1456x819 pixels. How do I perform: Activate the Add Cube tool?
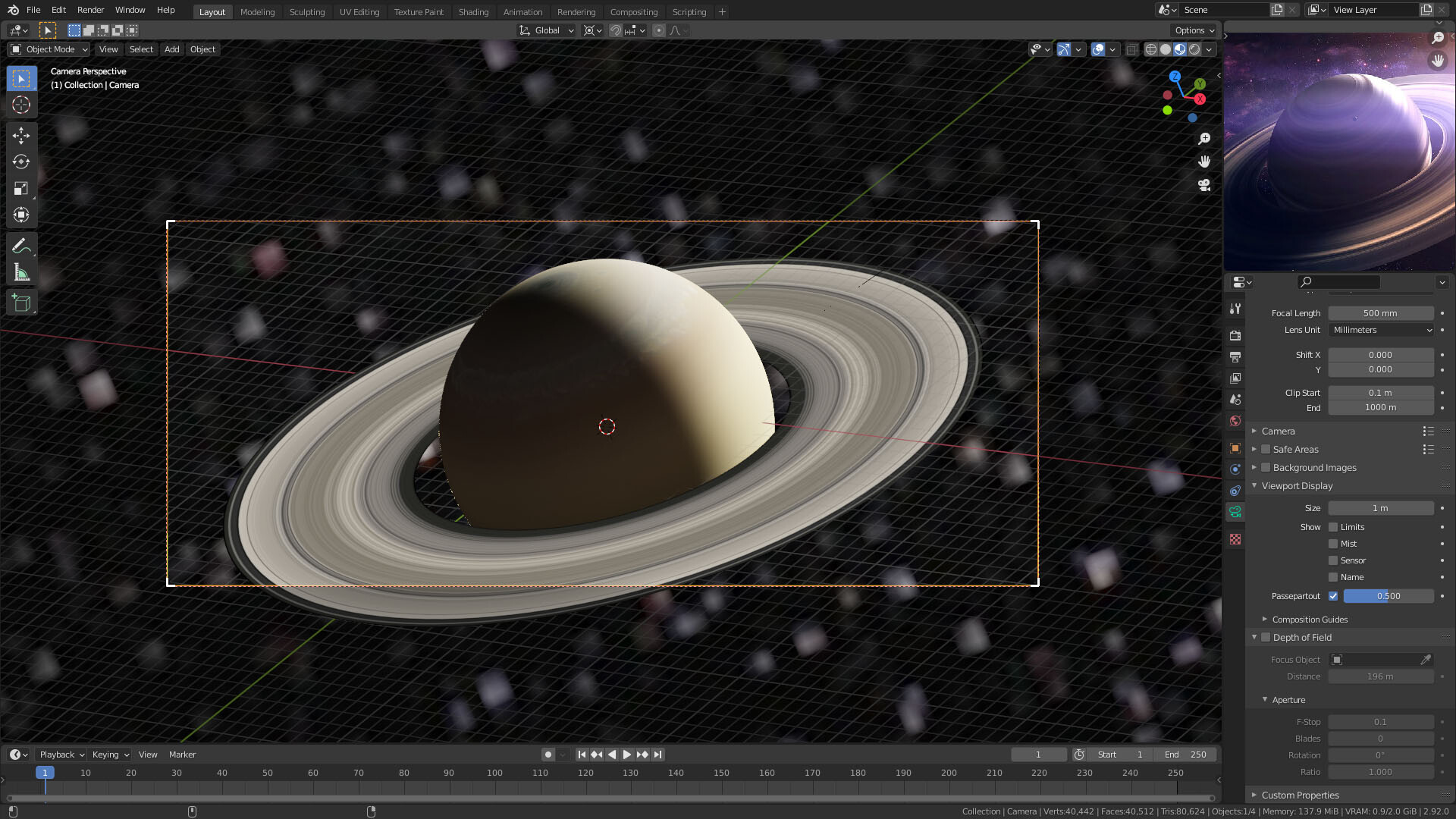point(21,303)
